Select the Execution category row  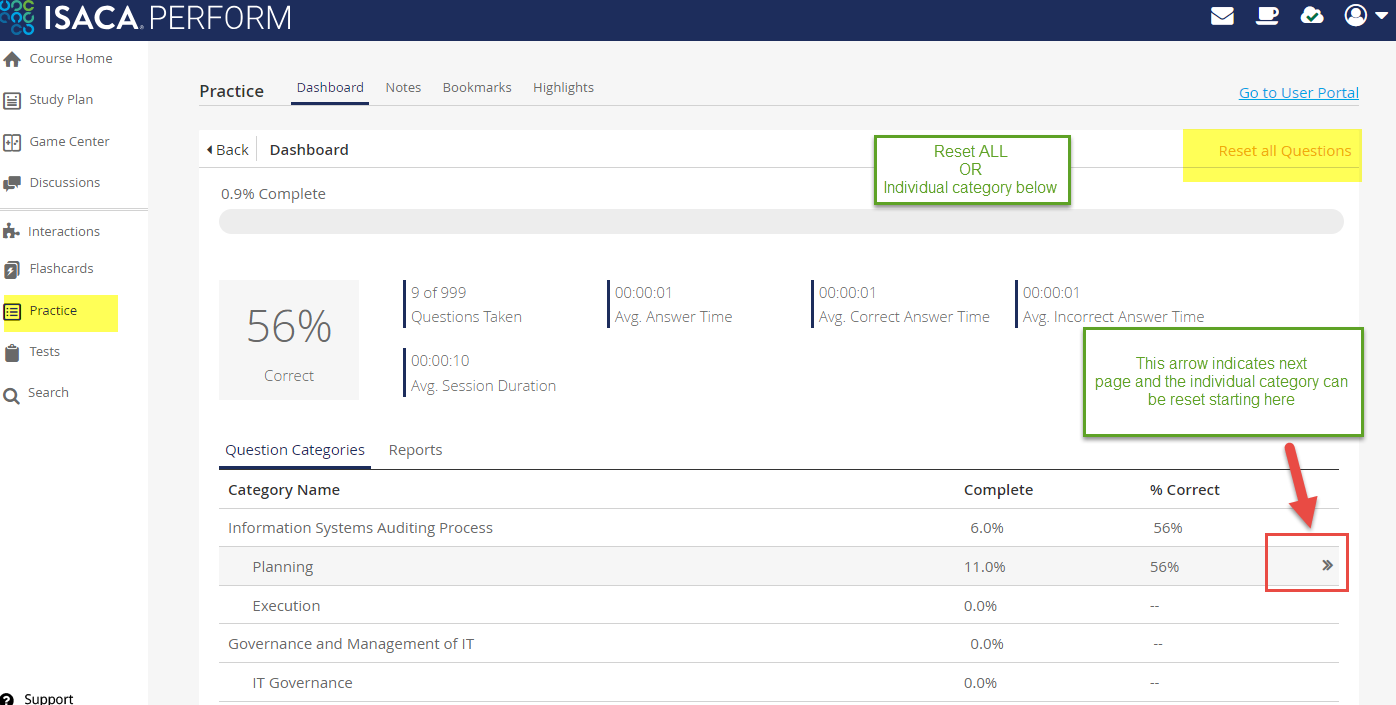(286, 606)
